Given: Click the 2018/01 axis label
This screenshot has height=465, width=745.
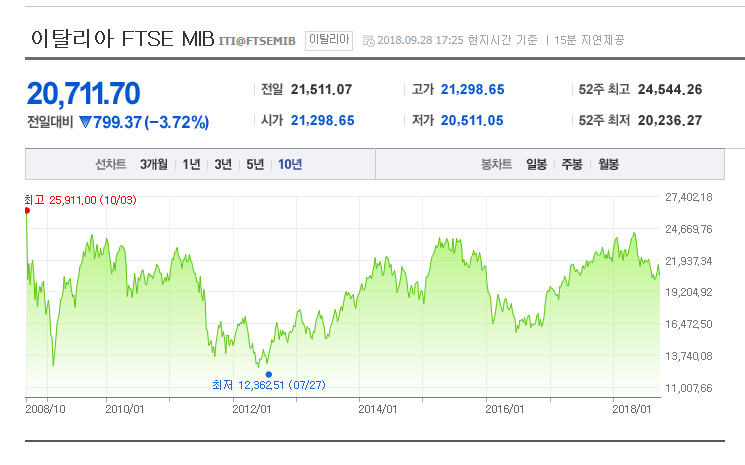Looking at the screenshot, I should tap(631, 409).
